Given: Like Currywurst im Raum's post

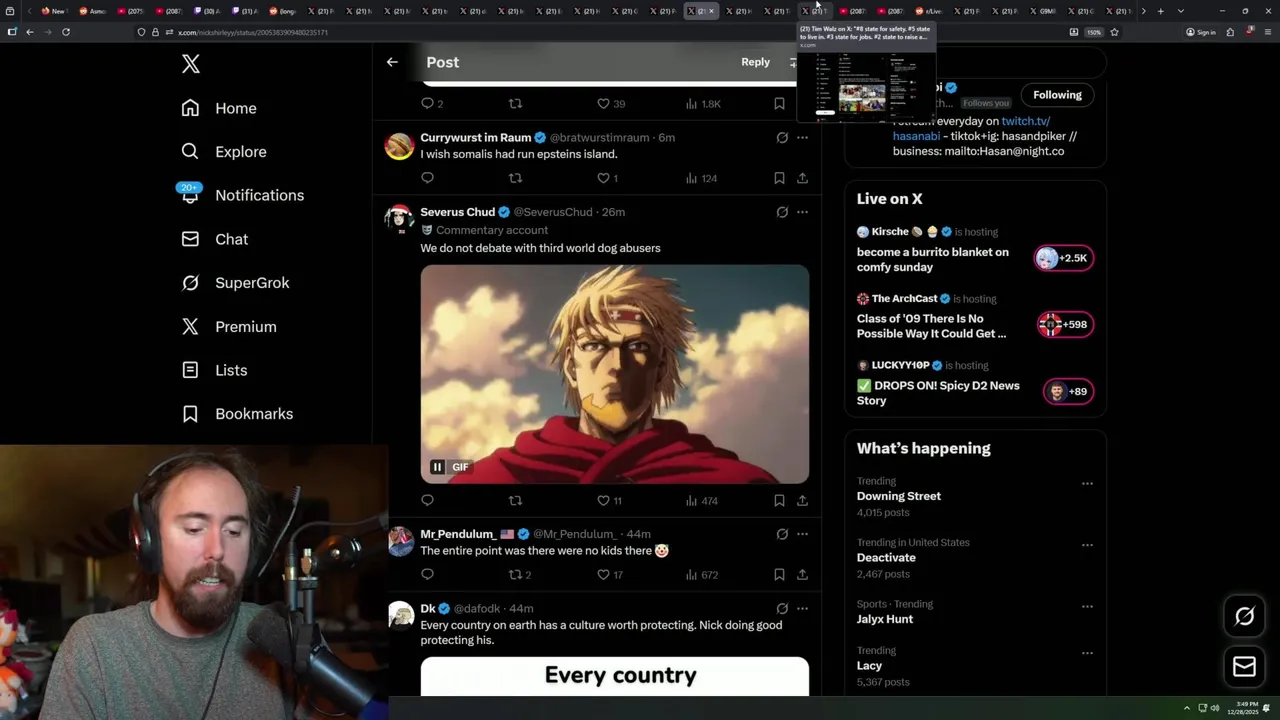Looking at the screenshot, I should click(607, 178).
